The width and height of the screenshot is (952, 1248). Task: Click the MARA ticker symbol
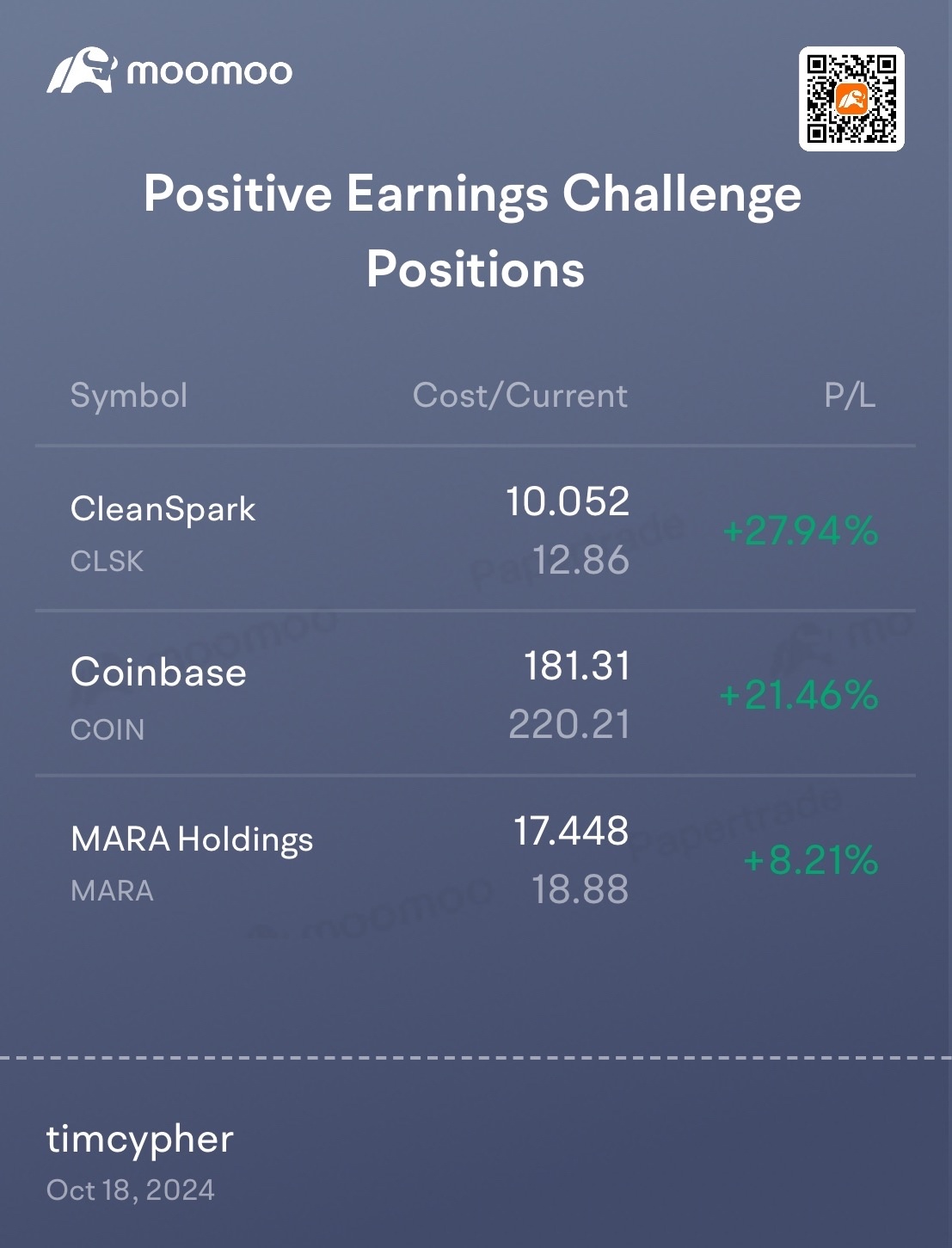coord(113,891)
